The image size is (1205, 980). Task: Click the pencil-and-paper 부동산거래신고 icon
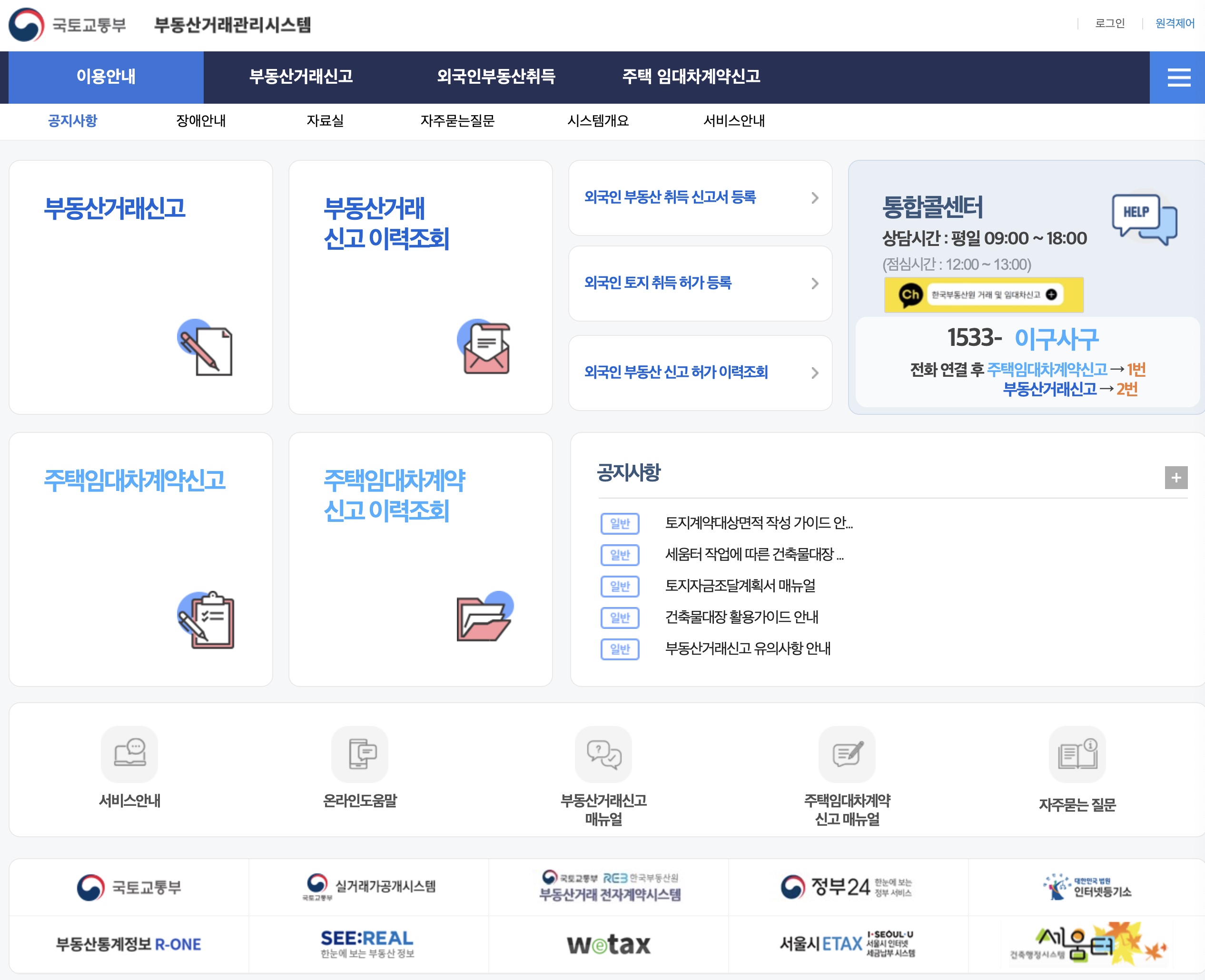[205, 348]
